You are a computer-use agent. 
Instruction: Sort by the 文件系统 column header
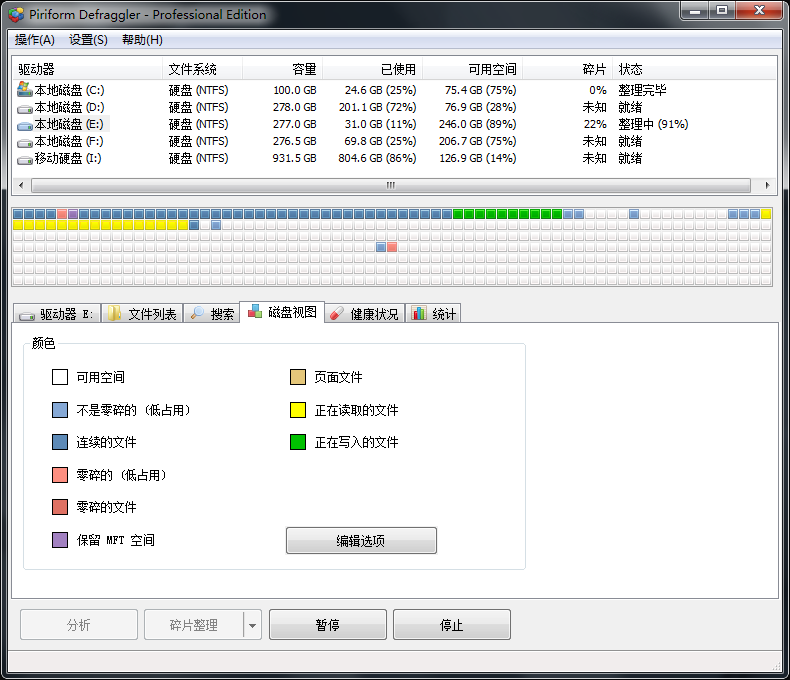coord(203,69)
